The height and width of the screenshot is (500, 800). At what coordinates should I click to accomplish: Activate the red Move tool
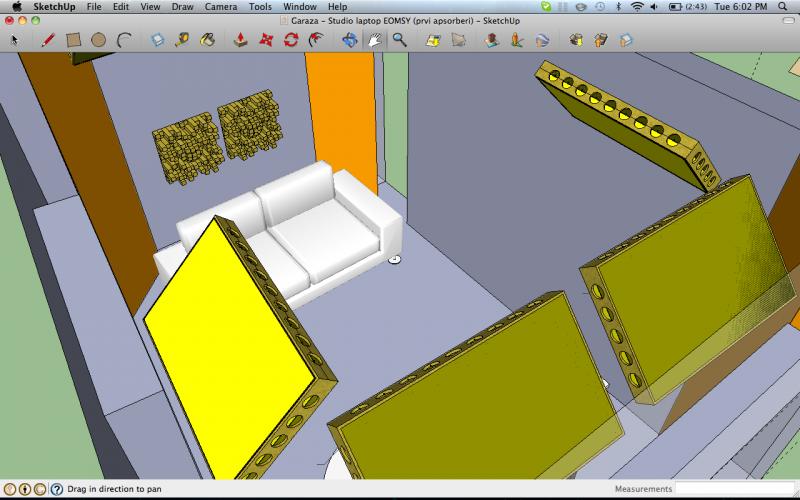(x=266, y=40)
